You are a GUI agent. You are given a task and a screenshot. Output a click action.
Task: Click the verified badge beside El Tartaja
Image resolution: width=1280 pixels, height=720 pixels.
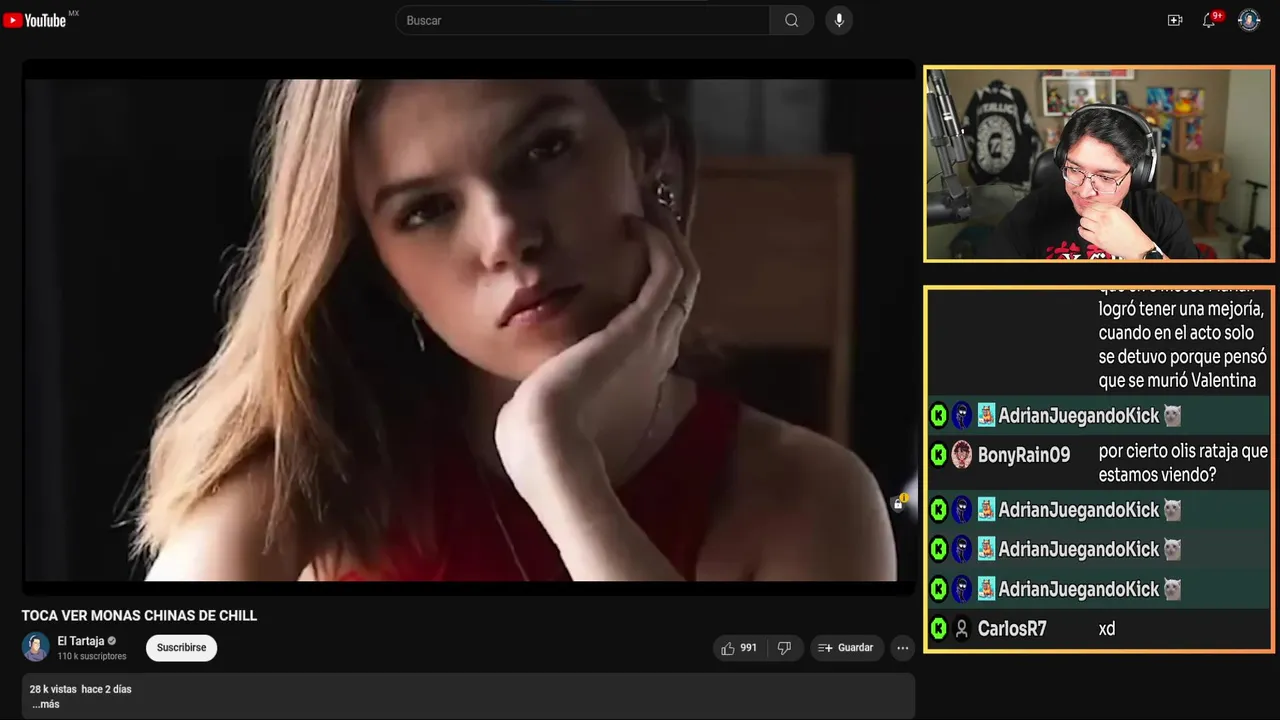(x=112, y=641)
